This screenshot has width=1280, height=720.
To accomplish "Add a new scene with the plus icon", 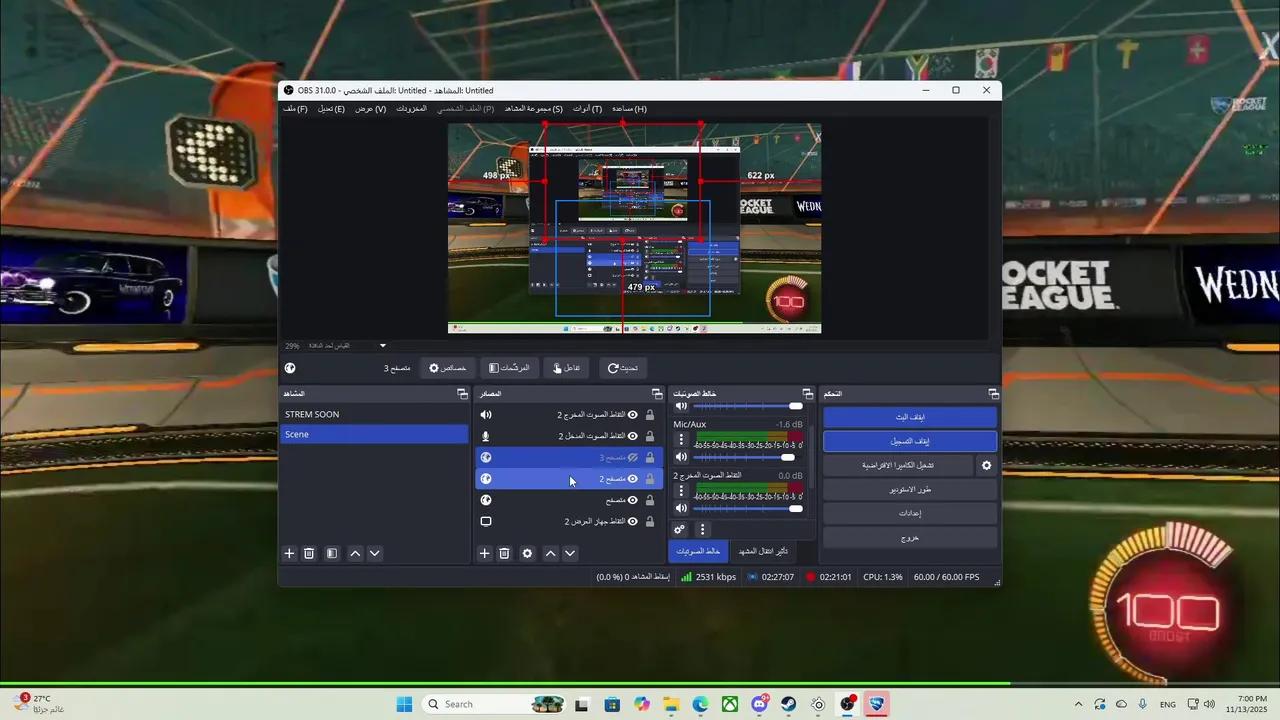I will 289,553.
